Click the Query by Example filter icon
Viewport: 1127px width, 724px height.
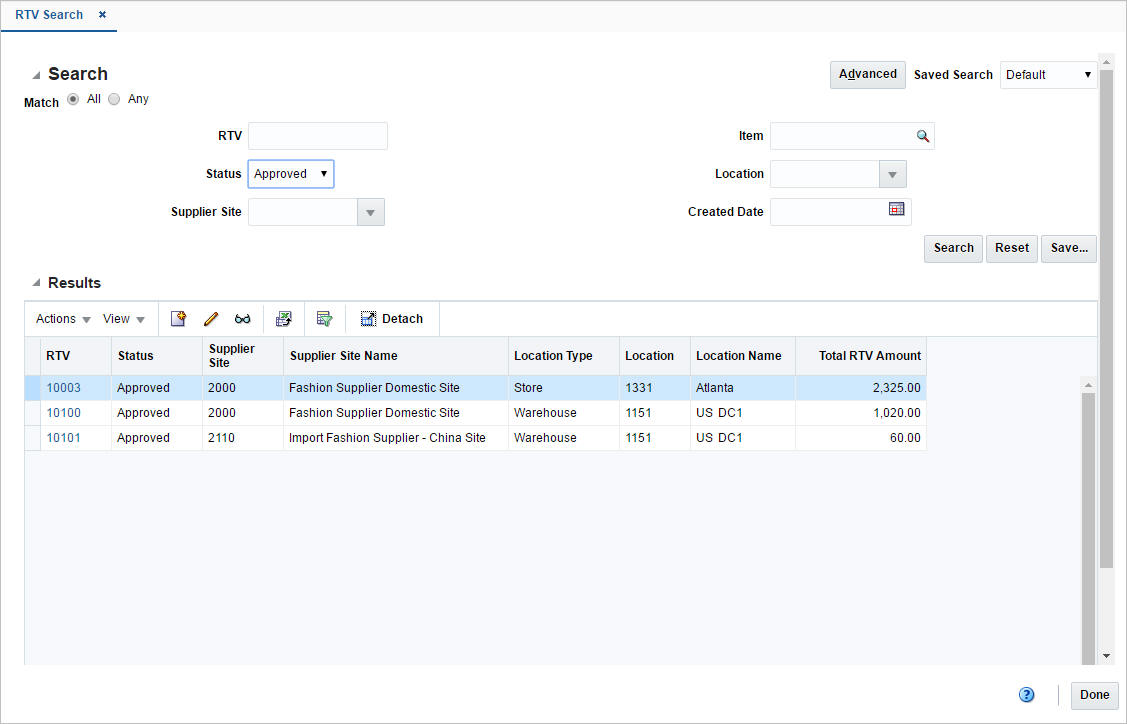[324, 319]
